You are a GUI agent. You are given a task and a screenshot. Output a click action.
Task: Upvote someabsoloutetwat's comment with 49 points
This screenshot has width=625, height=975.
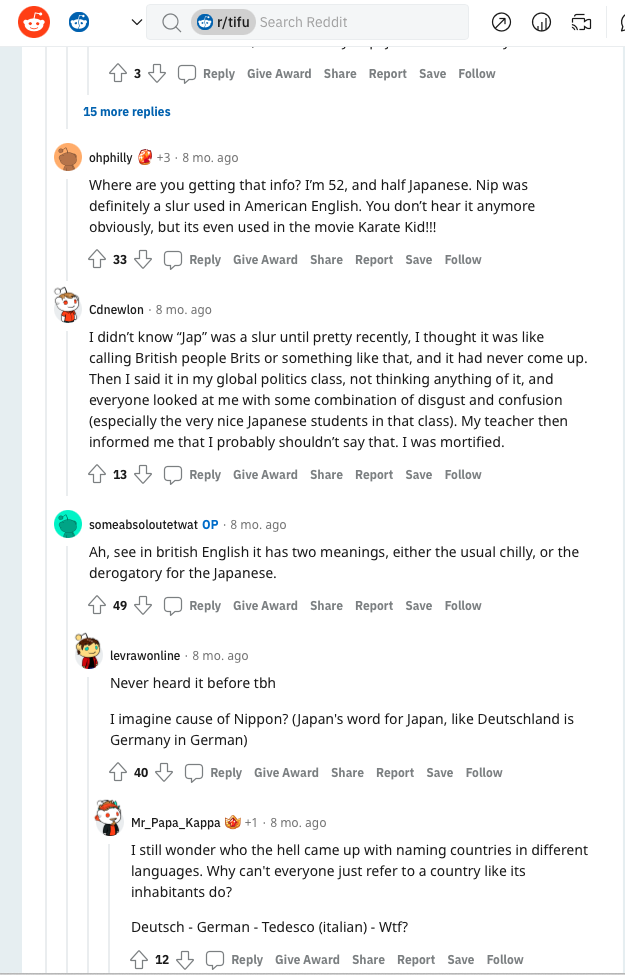(x=97, y=605)
